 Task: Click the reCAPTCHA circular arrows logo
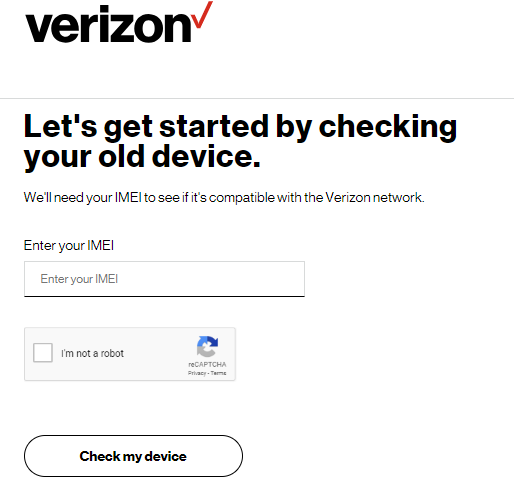[x=207, y=346]
